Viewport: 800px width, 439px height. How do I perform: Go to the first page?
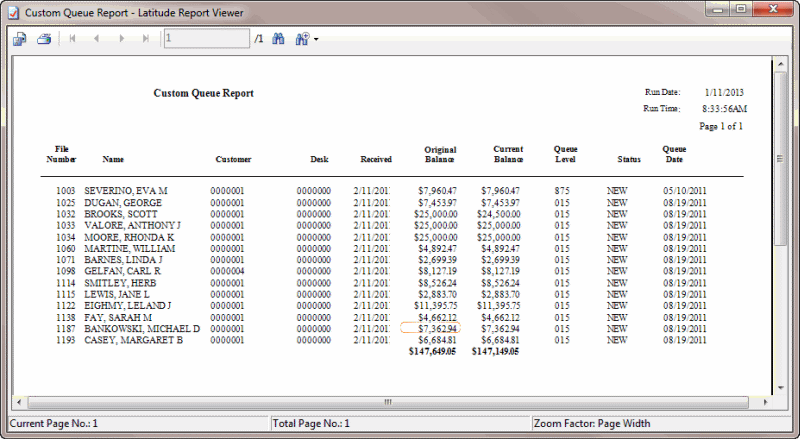click(x=72, y=39)
